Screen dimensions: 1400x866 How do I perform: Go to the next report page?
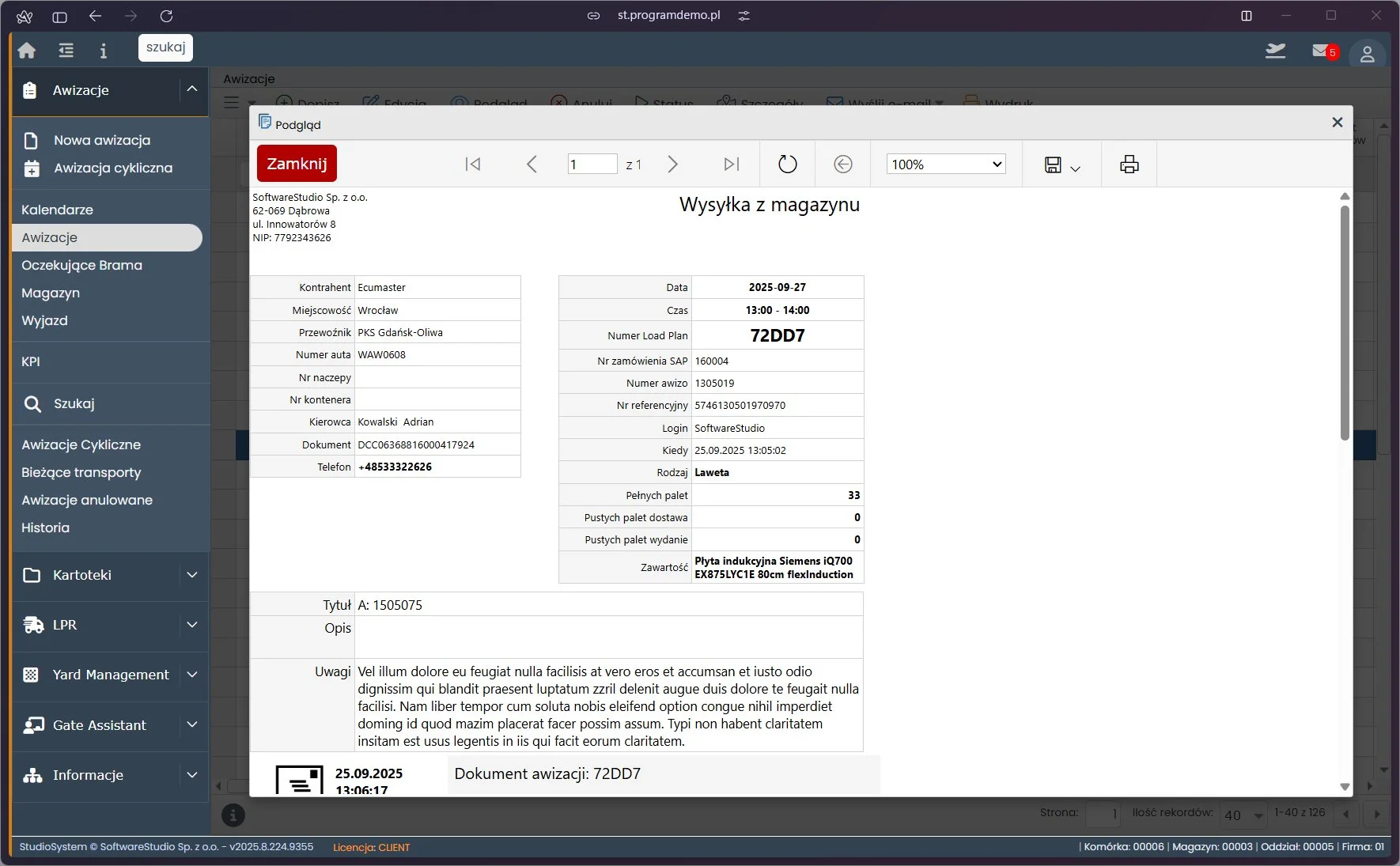(672, 165)
